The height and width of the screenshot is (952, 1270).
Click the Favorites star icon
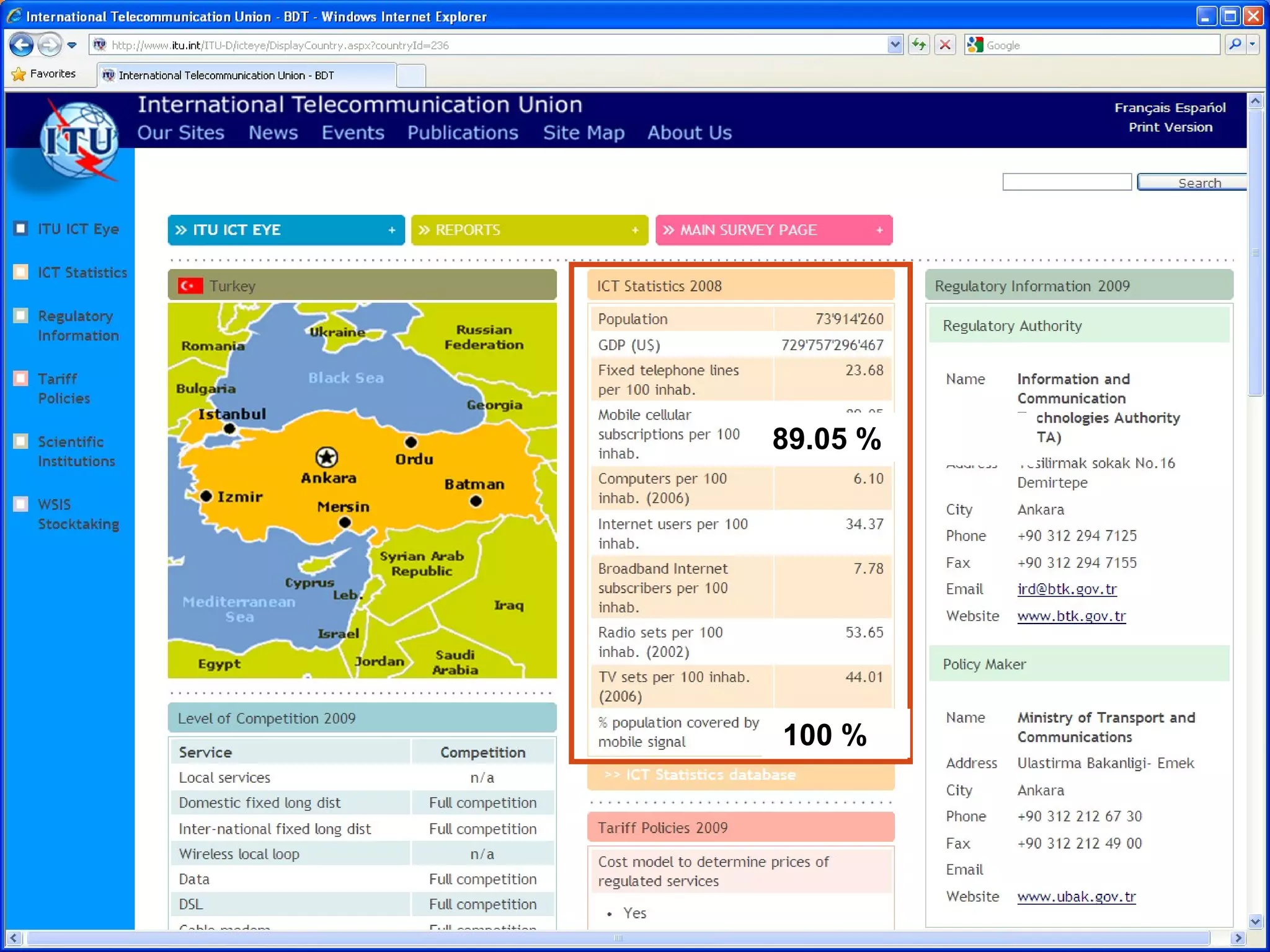point(19,74)
